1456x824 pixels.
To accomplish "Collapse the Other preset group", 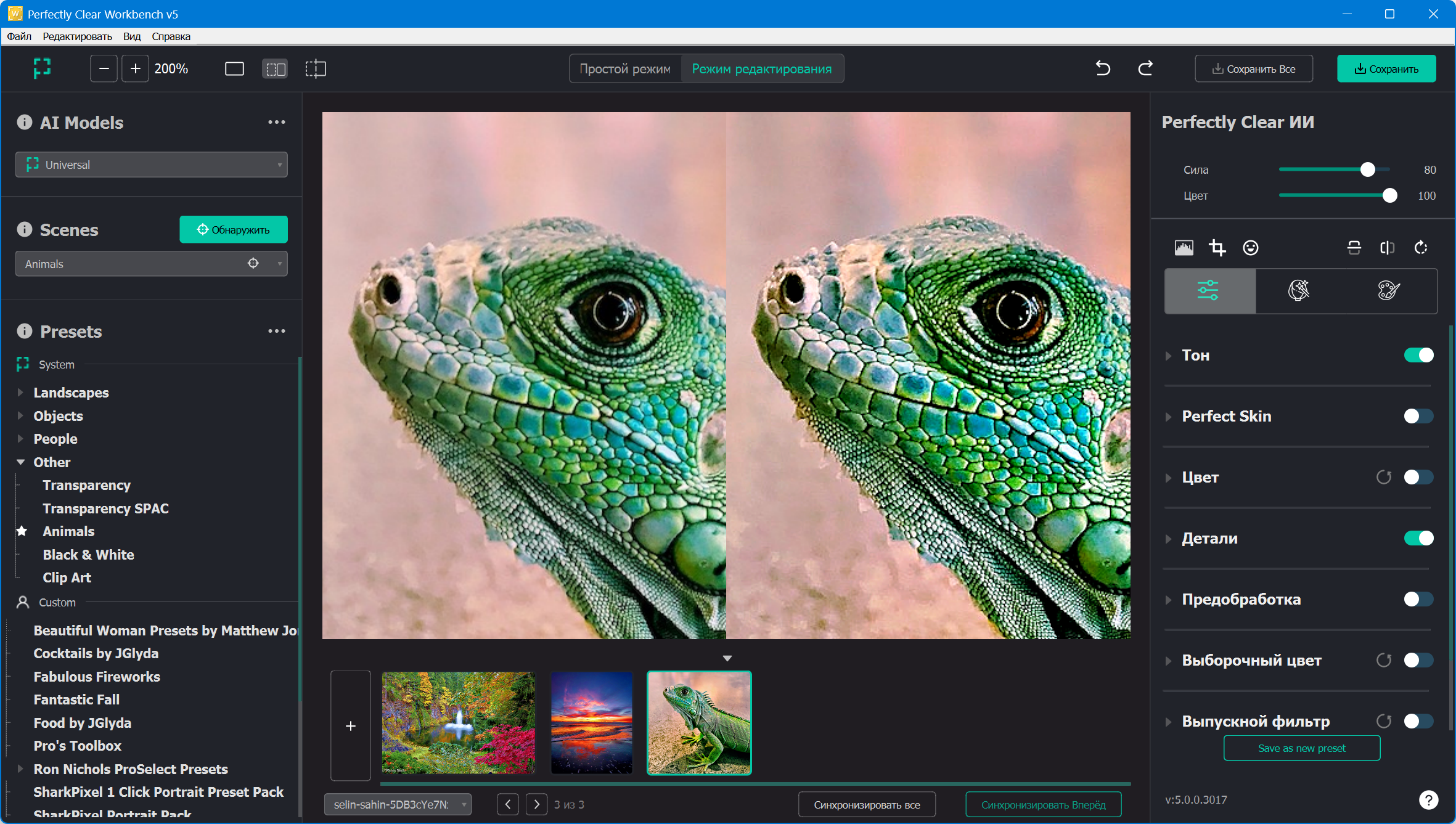I will tap(20, 462).
